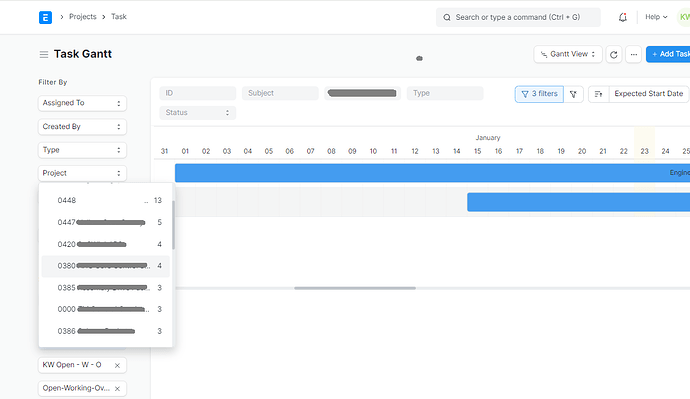Open the three-dots more options menu

[633, 55]
